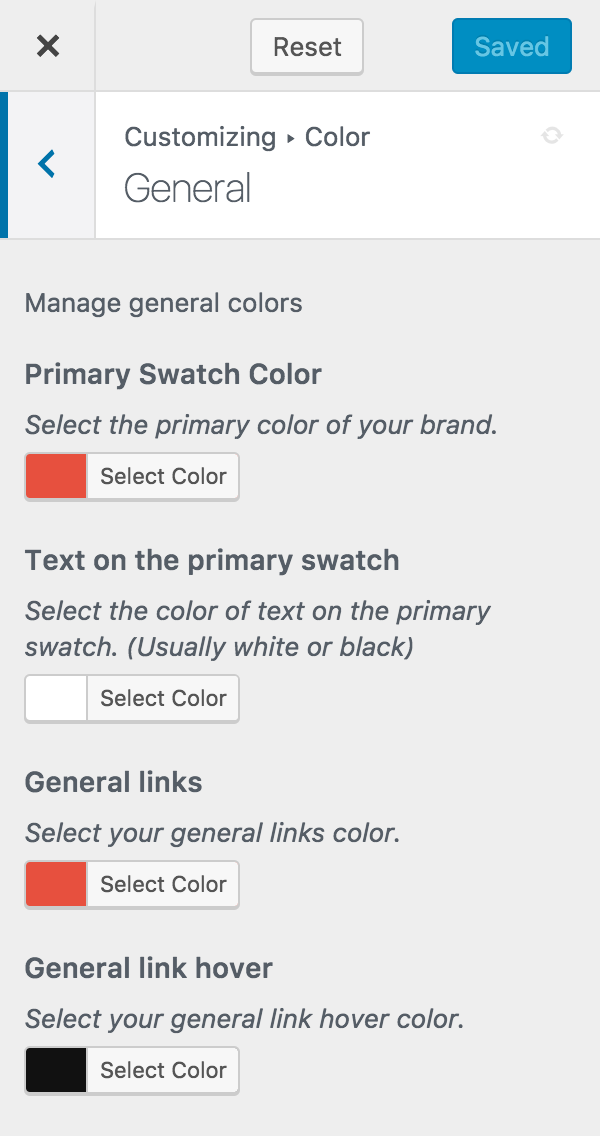
Task: Open the white text-on-primary-swatch color swatch
Action: coord(57,698)
